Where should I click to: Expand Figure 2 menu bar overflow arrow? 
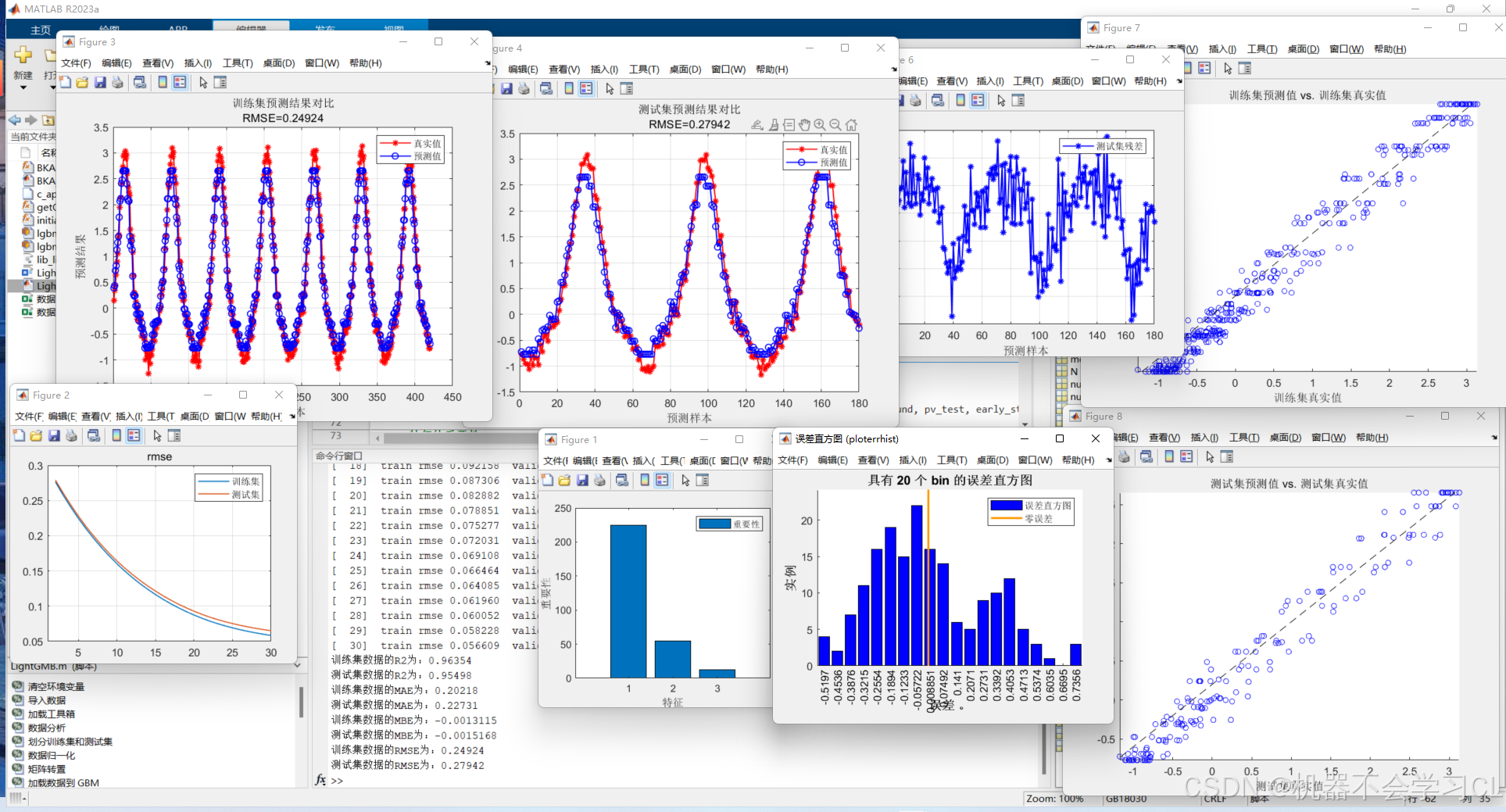[x=292, y=417]
